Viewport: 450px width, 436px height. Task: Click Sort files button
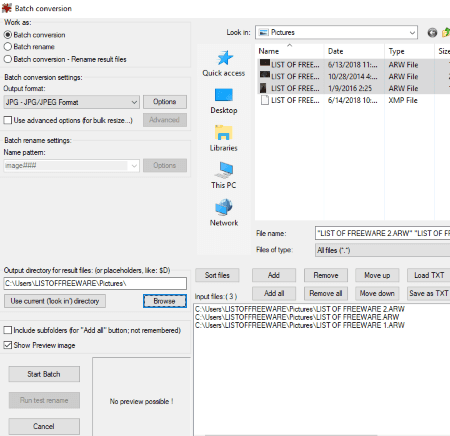(217, 275)
